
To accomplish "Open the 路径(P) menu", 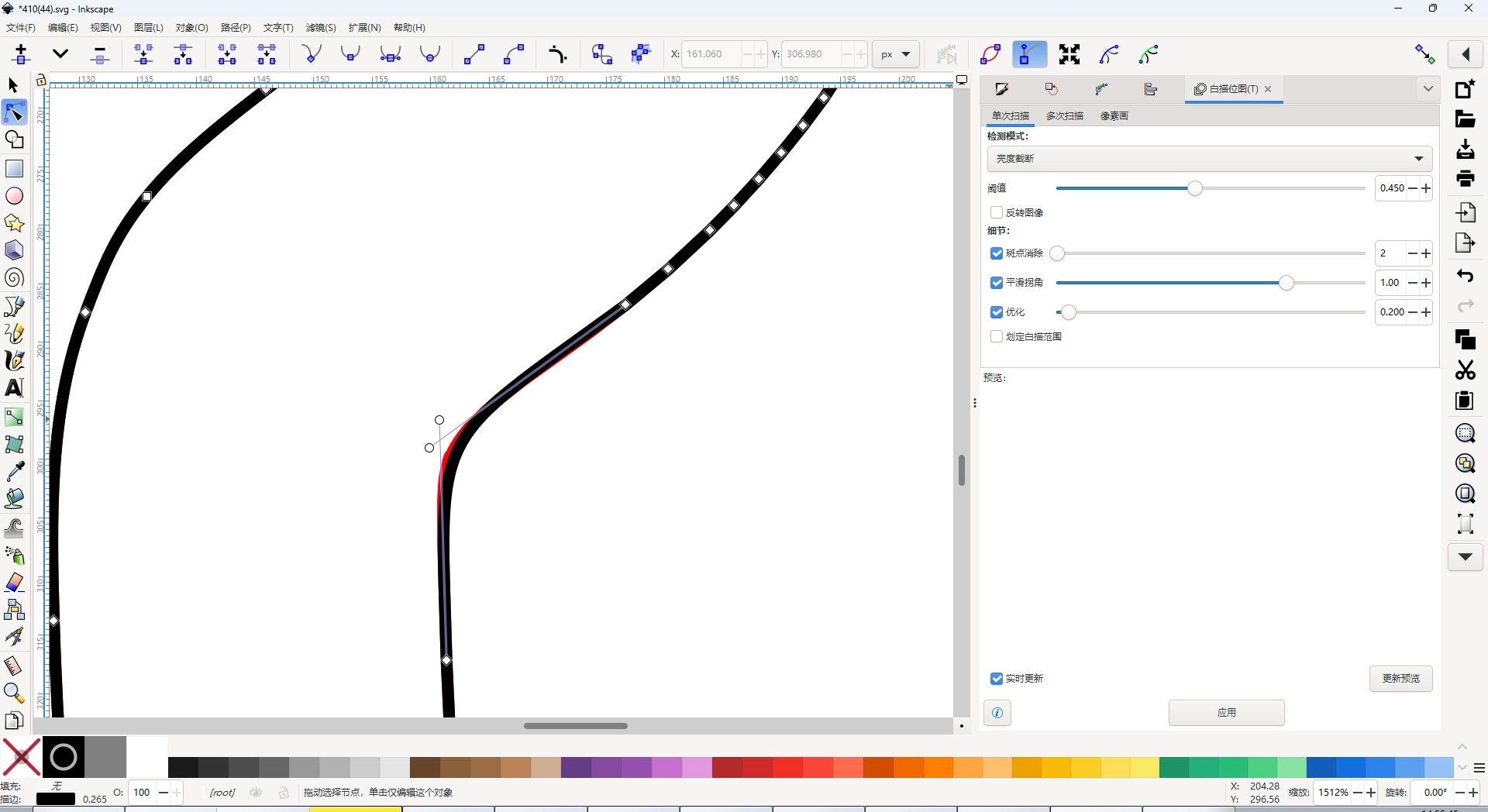I will [236, 28].
